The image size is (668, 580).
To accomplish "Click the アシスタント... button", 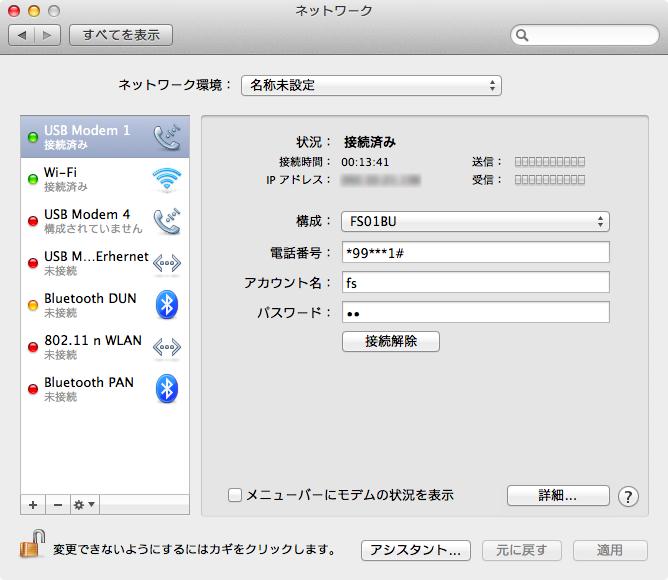I will click(x=416, y=550).
